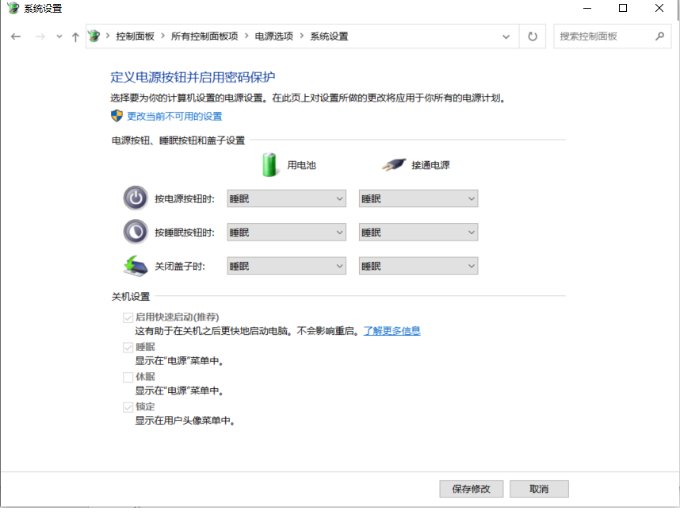Click the green battery icon

[x=269, y=164]
